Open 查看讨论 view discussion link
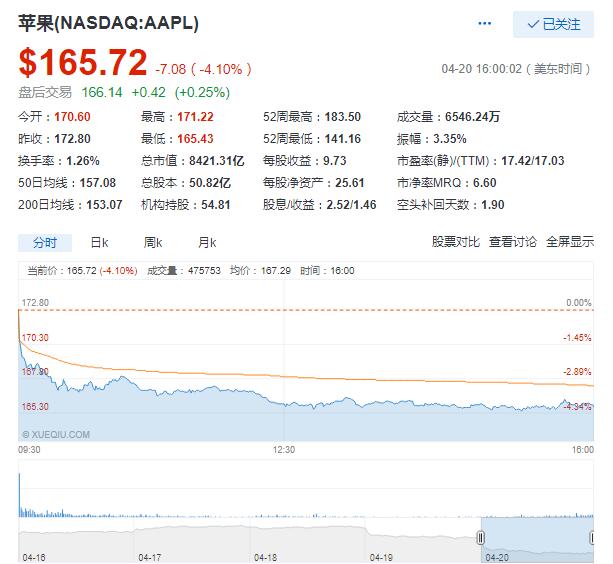Screen dimensions: 613x564 coord(513,242)
